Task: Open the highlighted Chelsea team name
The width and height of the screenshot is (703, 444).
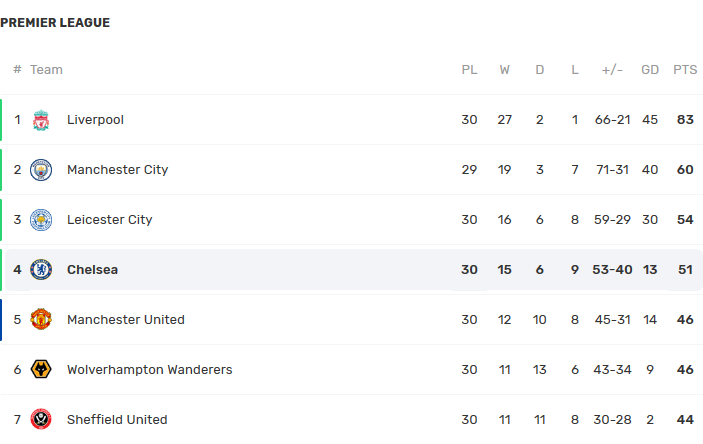Action: (92, 270)
